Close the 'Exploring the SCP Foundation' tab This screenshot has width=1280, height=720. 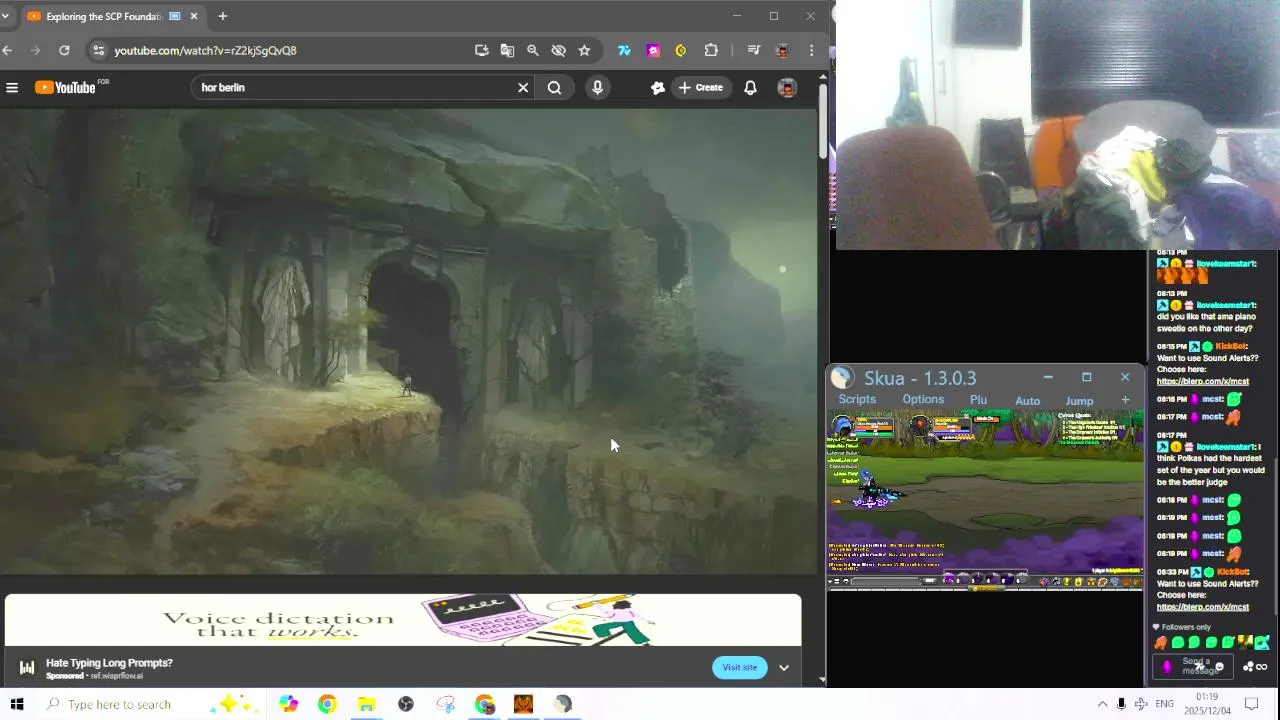tap(194, 16)
